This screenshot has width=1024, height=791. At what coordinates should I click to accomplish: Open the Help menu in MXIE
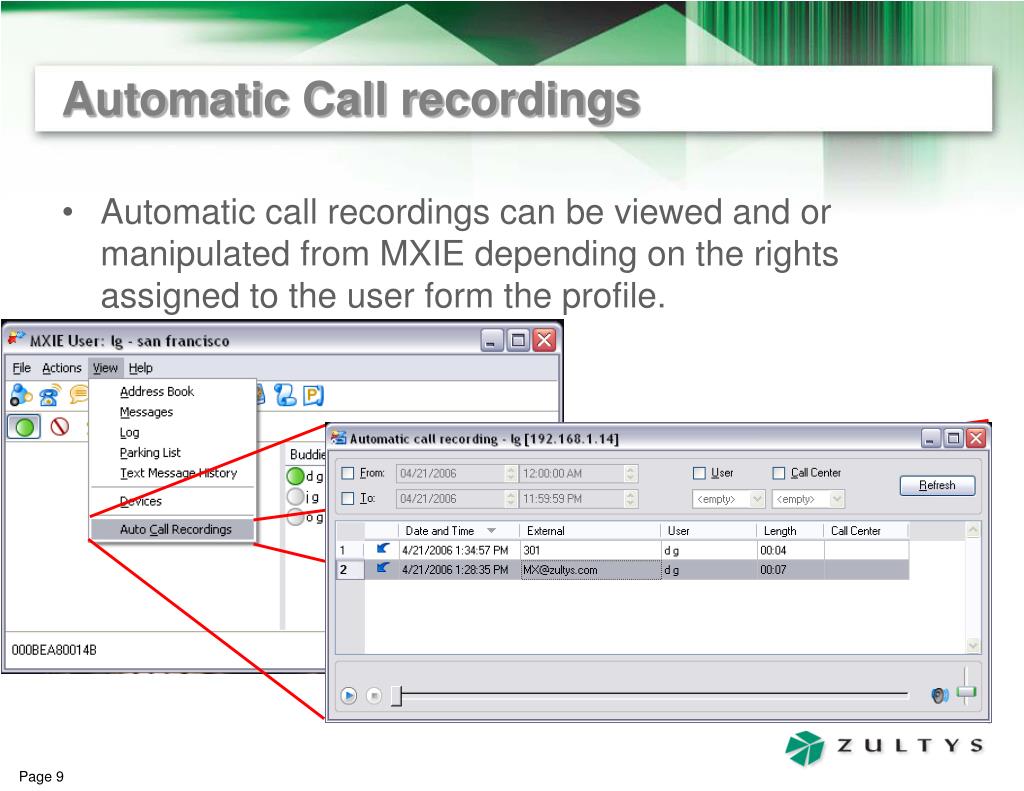coord(140,368)
